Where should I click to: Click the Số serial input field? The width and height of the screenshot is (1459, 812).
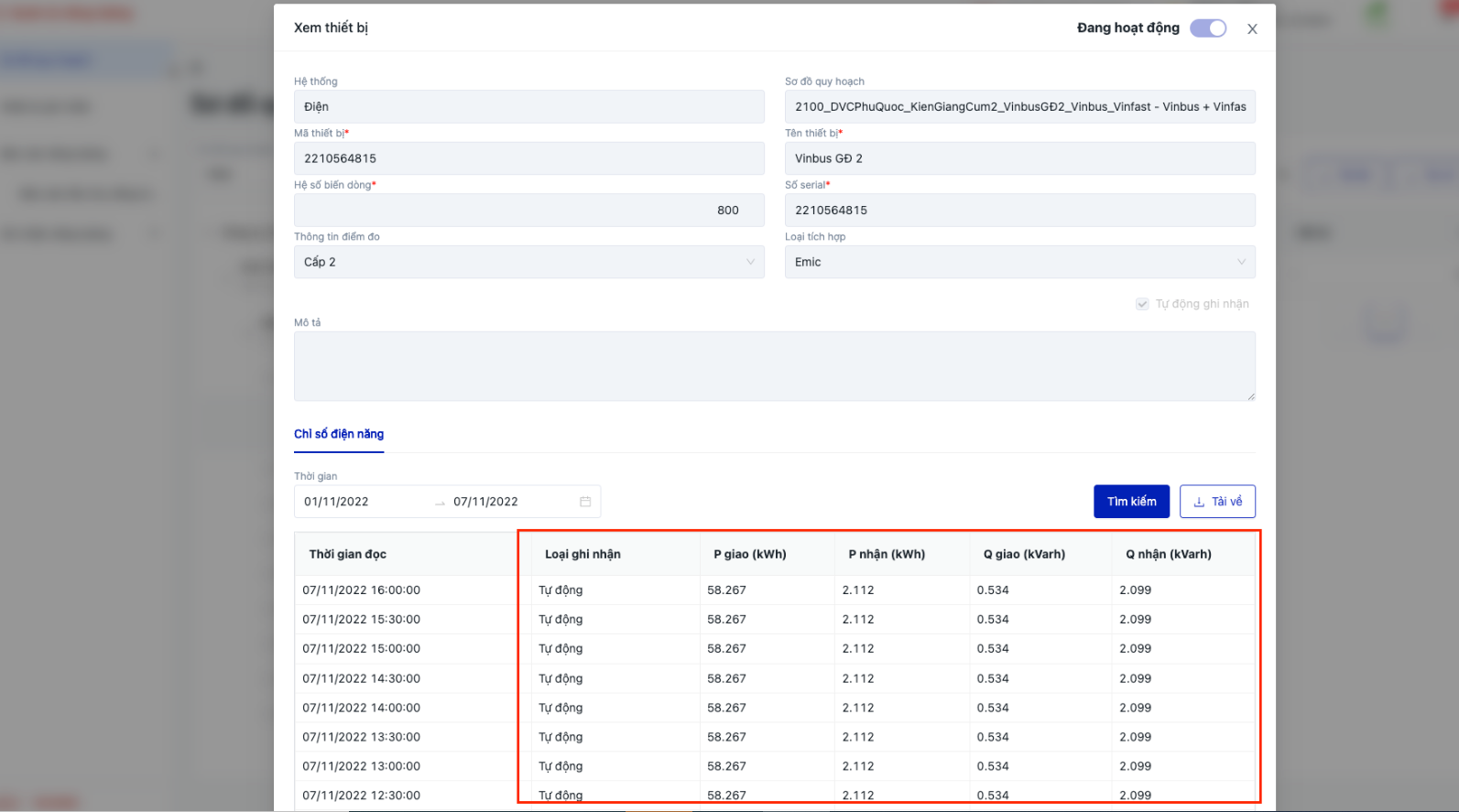1018,211
